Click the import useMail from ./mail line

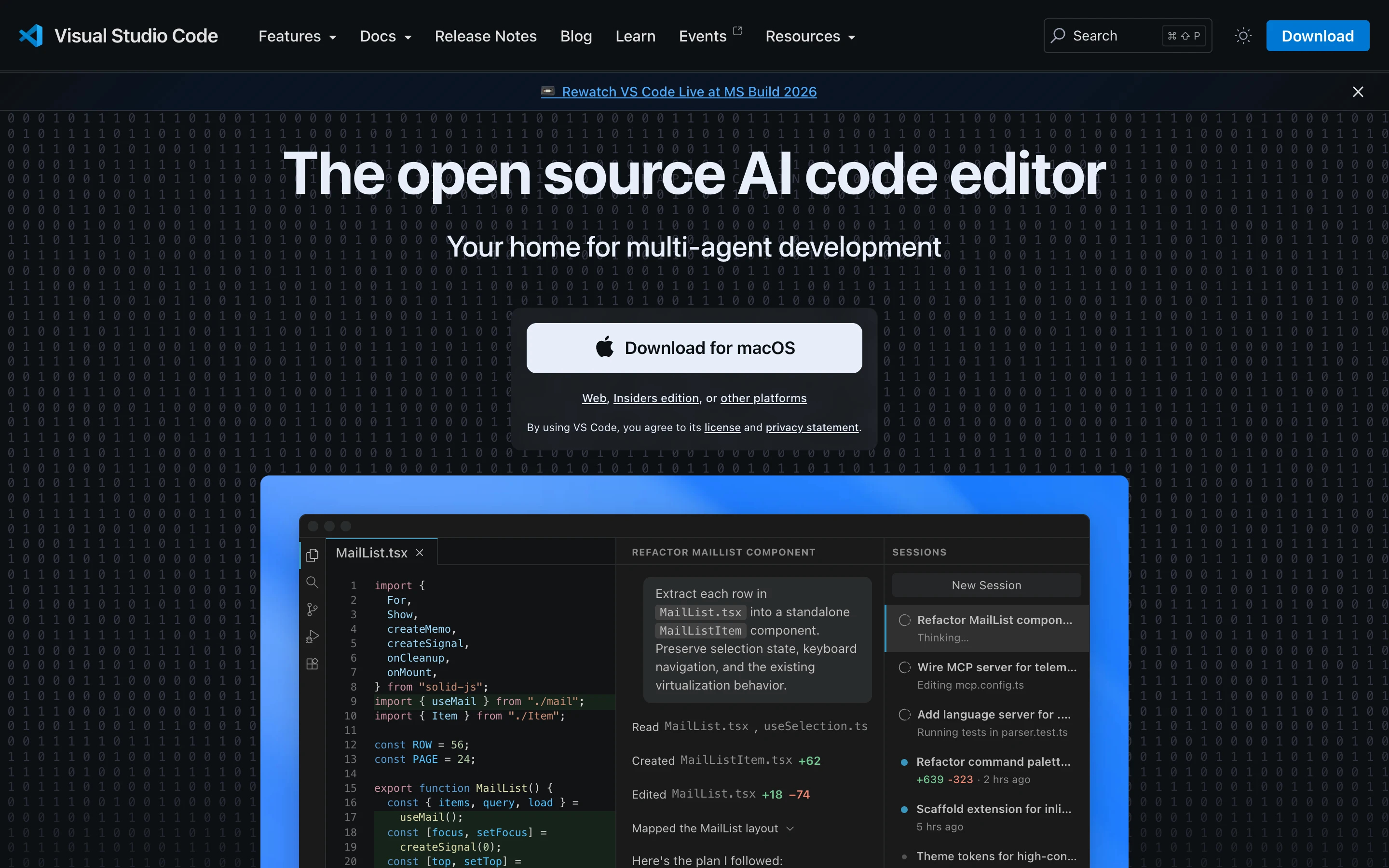(479, 702)
